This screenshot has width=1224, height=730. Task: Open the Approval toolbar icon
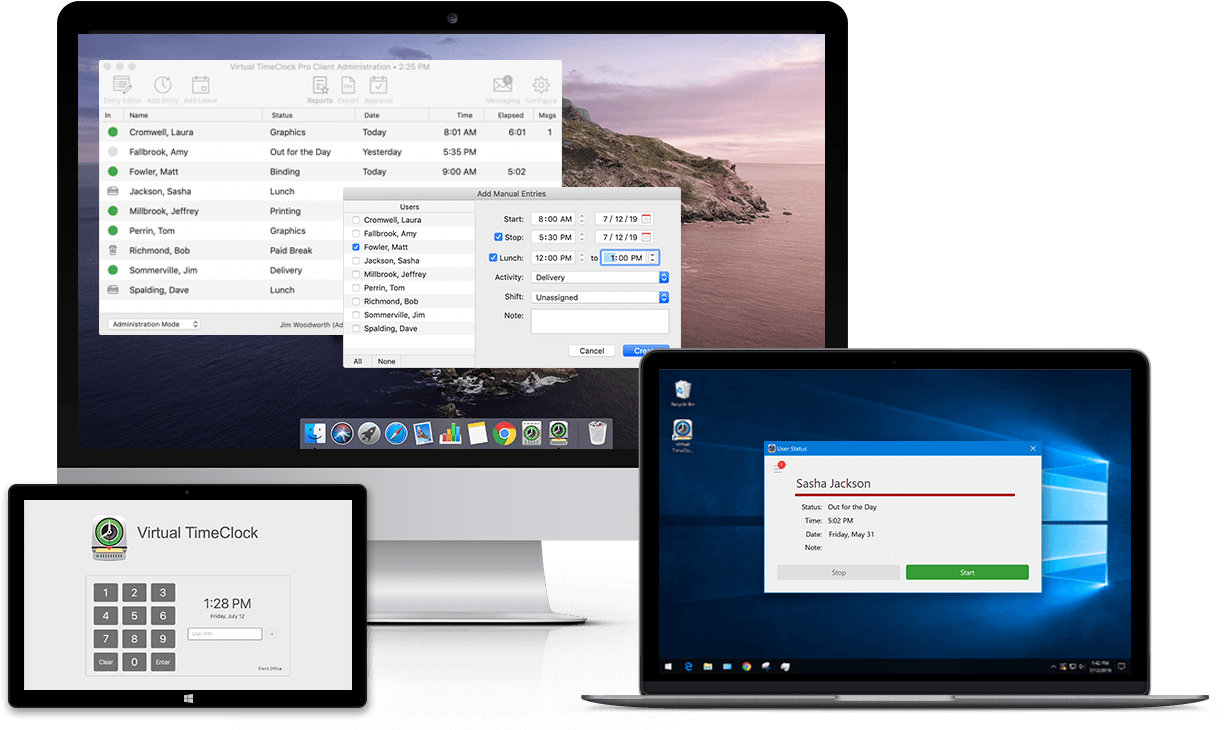pos(378,87)
